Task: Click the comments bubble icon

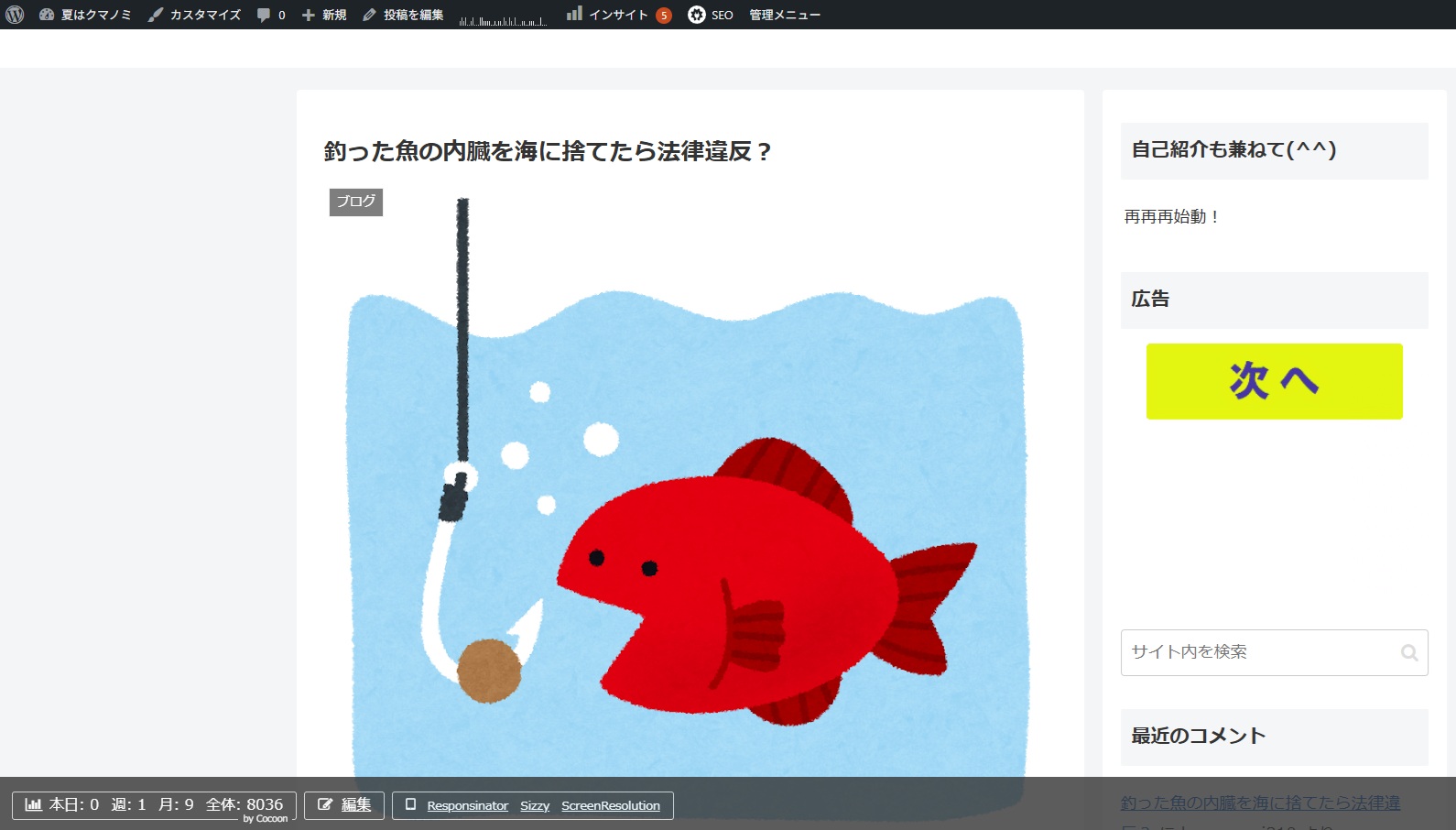Action: tap(264, 16)
